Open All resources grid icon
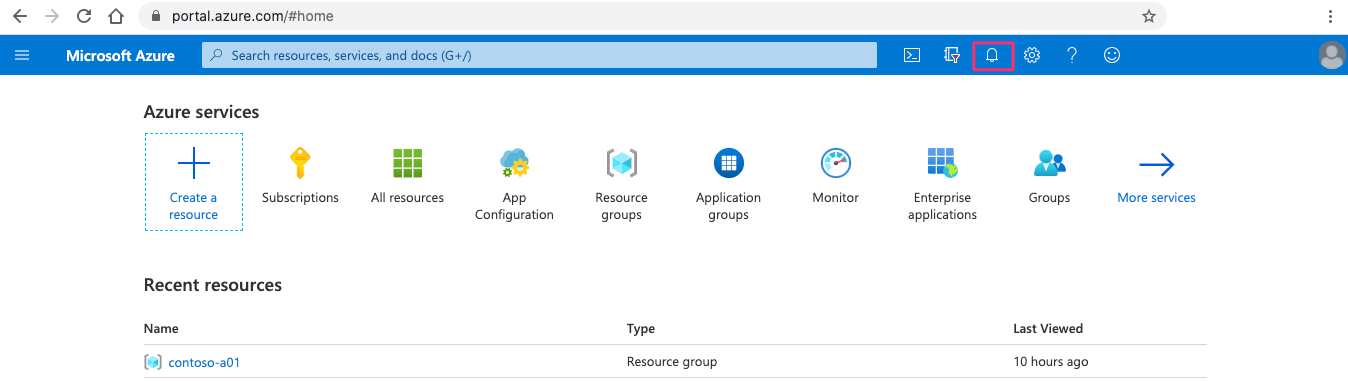The image size is (1348, 381). (x=407, y=163)
